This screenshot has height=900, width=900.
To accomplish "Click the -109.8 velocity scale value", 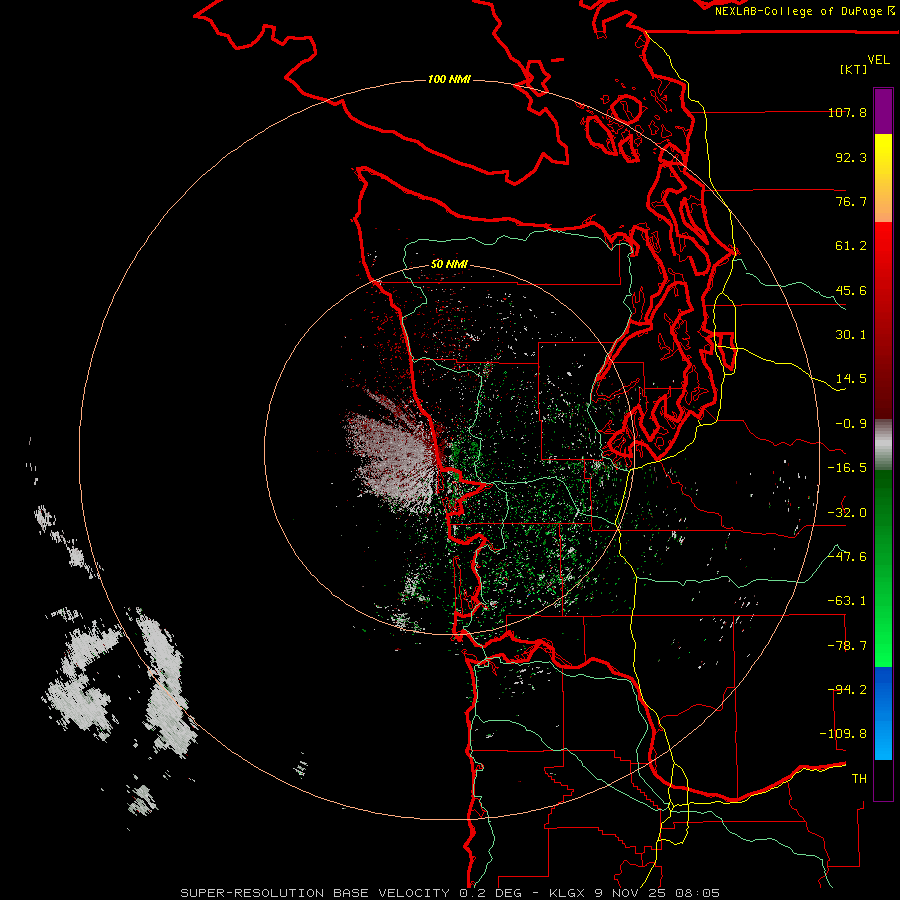I will pos(843,734).
